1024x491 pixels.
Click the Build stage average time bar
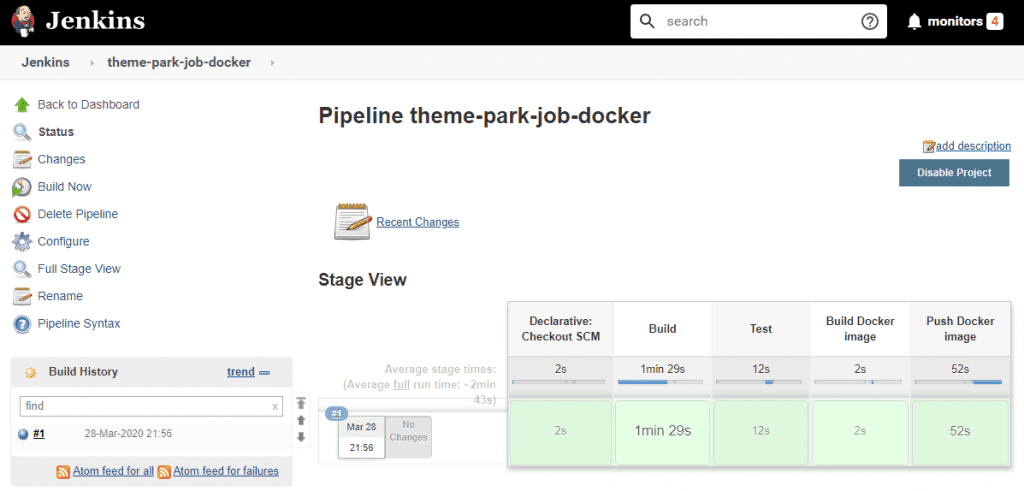(662, 381)
